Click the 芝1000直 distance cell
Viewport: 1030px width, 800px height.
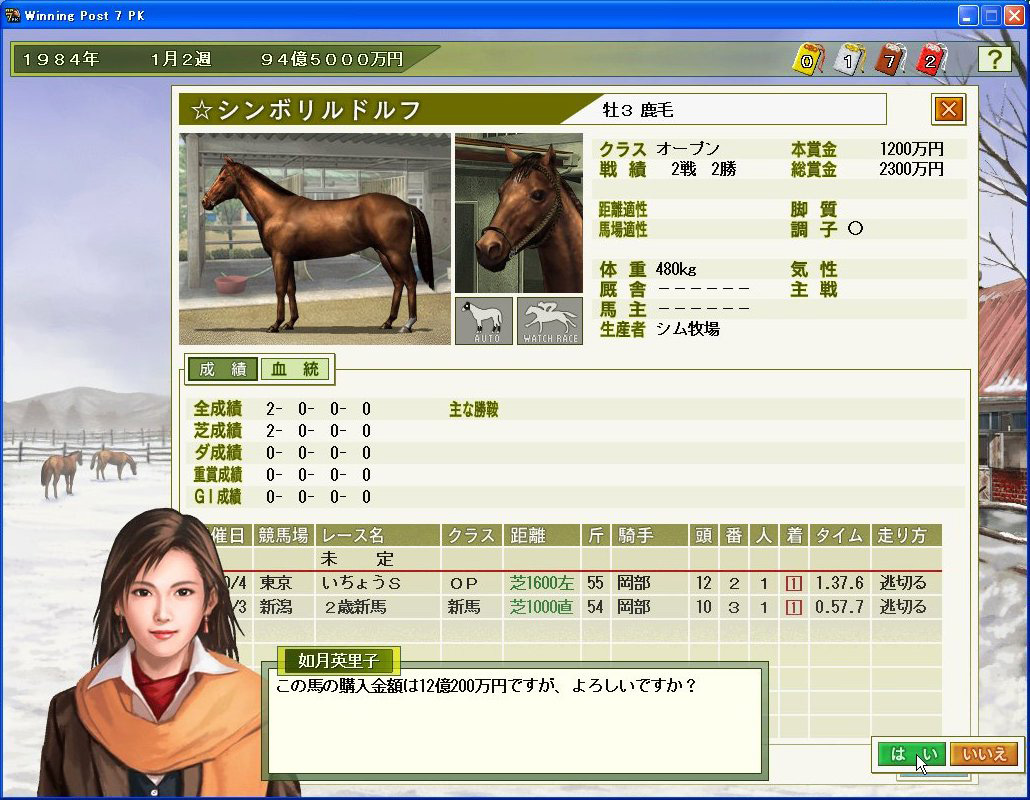tap(542, 607)
